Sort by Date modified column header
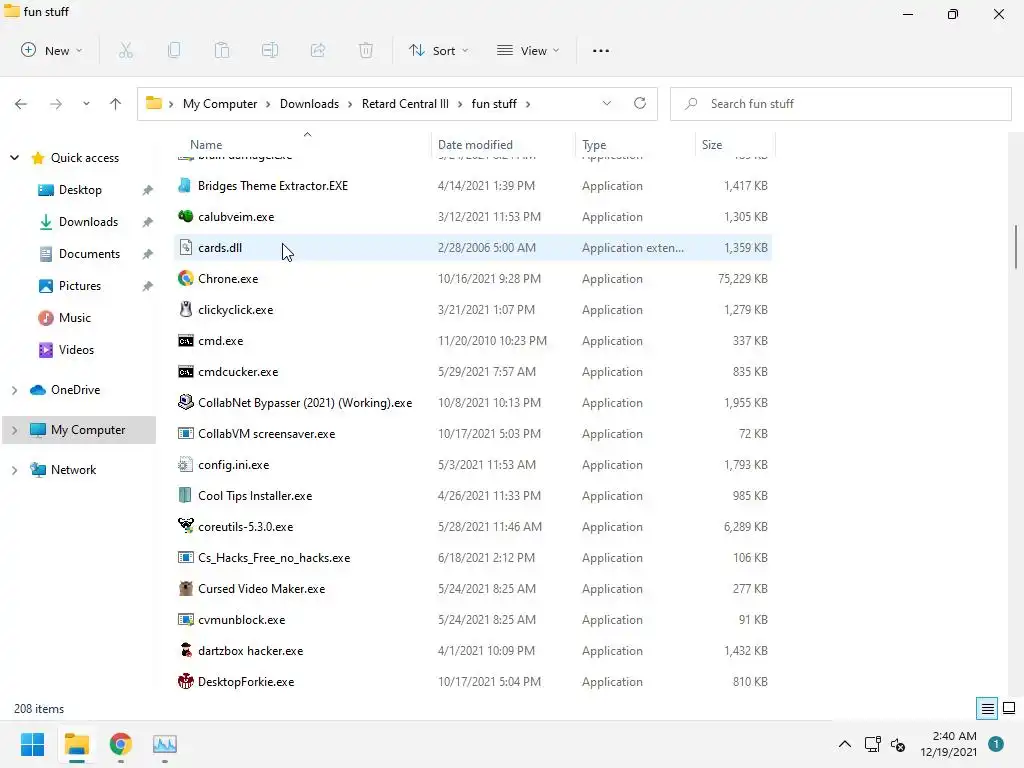Image resolution: width=1024 pixels, height=768 pixels. (x=475, y=144)
